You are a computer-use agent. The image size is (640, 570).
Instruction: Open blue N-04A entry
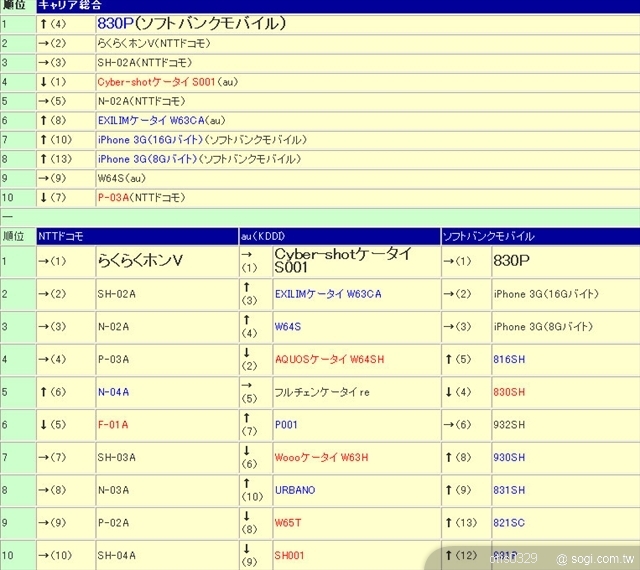(x=113, y=392)
